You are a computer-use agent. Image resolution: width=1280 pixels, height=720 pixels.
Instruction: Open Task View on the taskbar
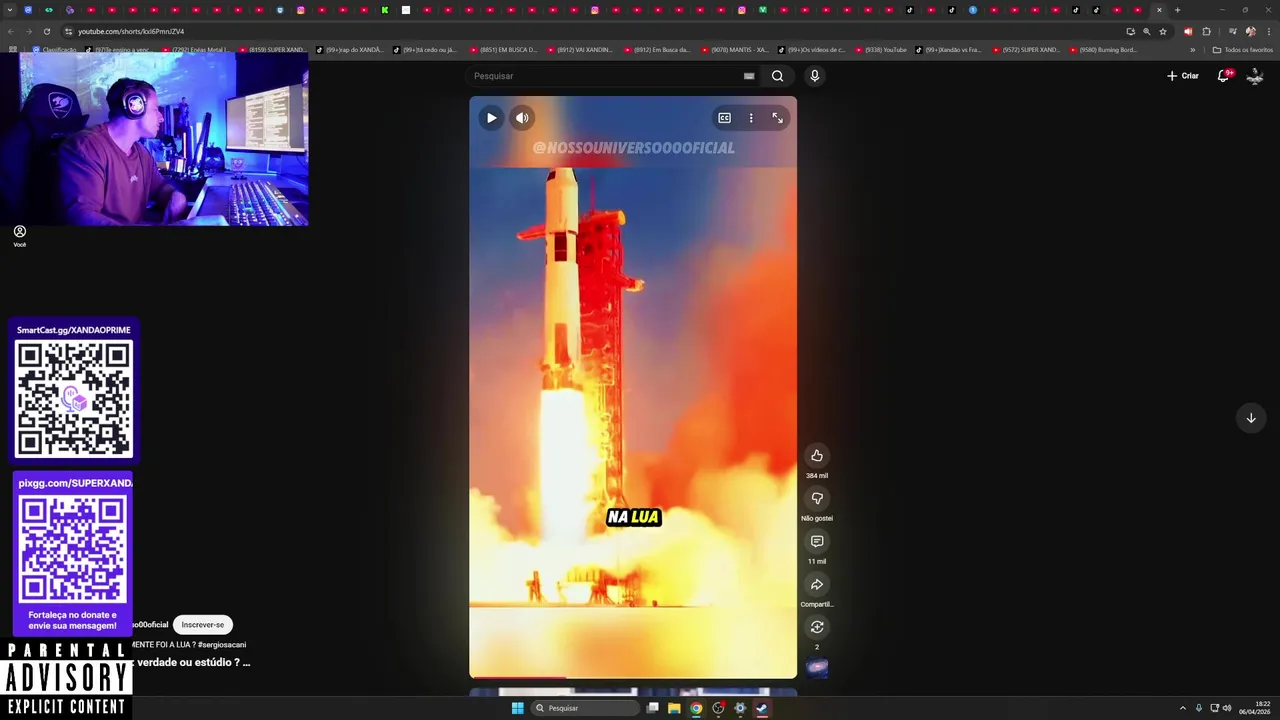(x=652, y=708)
